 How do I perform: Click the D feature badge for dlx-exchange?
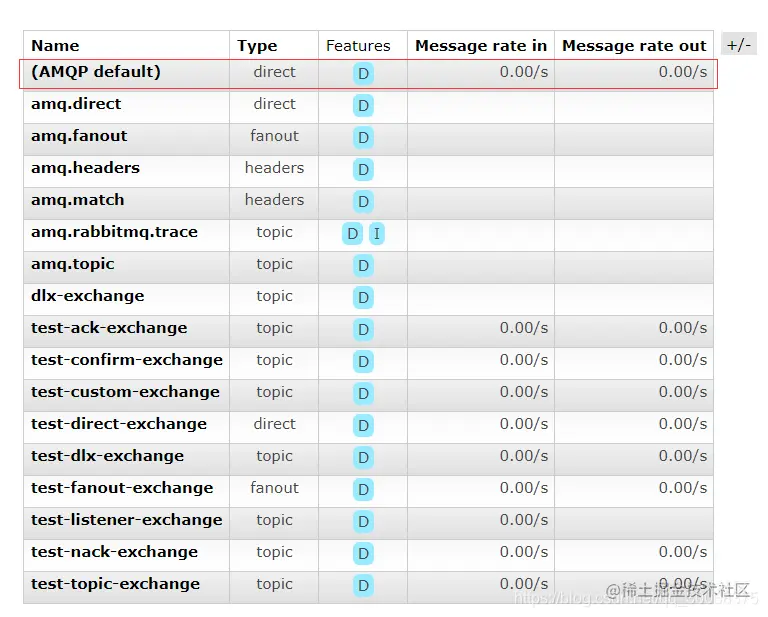(x=363, y=298)
